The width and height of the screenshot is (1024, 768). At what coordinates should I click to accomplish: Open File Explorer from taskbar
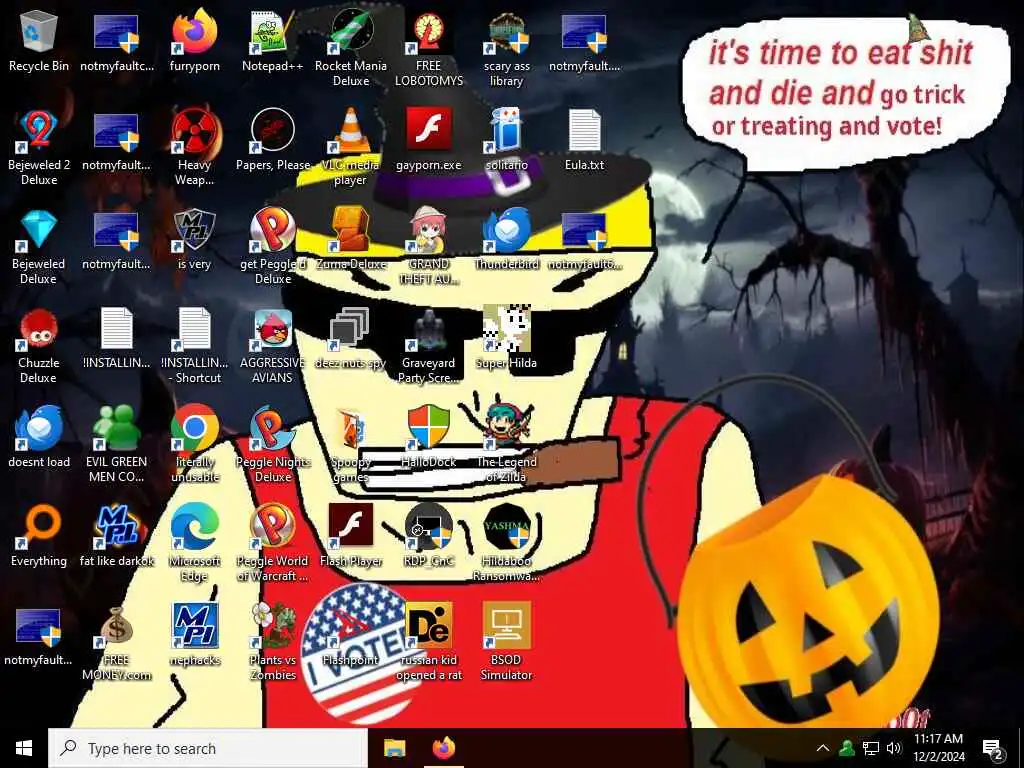394,748
